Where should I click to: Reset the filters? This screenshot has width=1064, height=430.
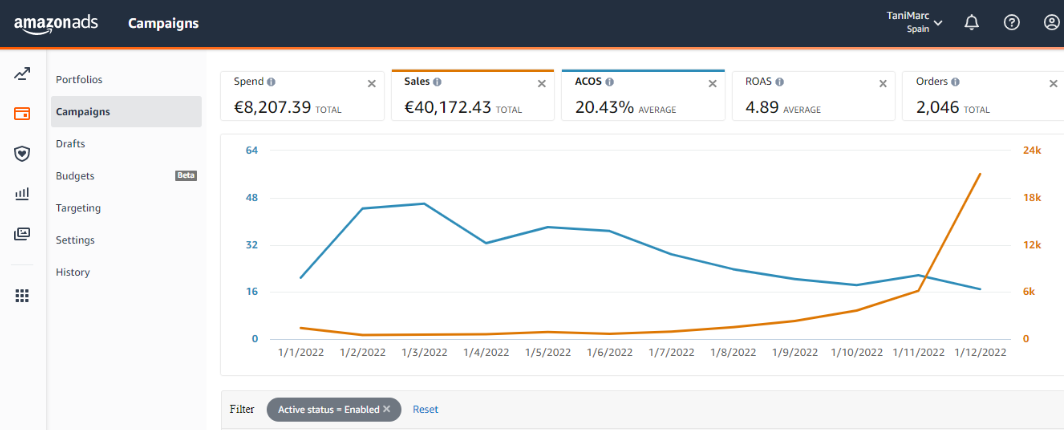point(425,410)
